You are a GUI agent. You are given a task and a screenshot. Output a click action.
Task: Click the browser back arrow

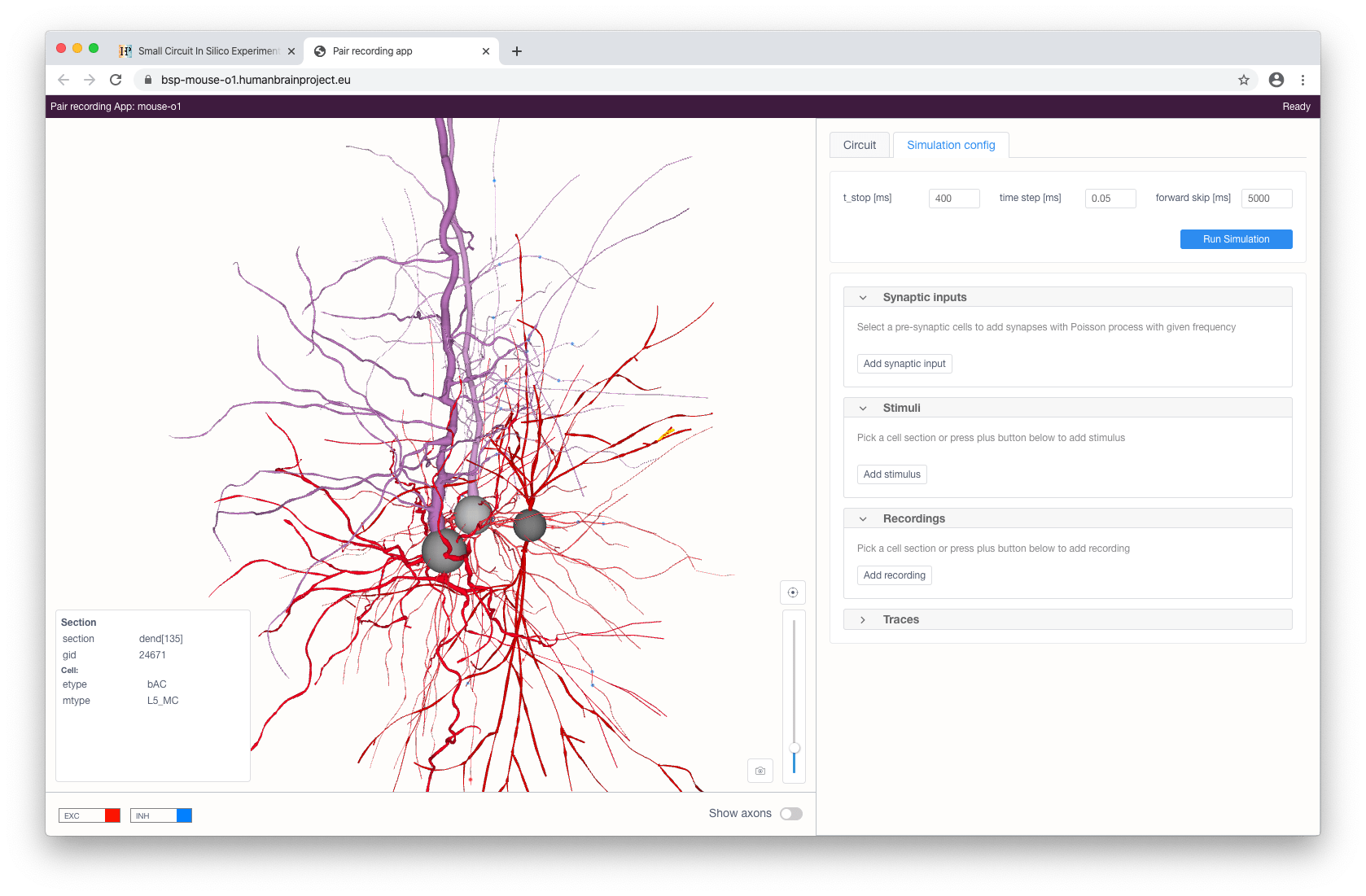(63, 80)
